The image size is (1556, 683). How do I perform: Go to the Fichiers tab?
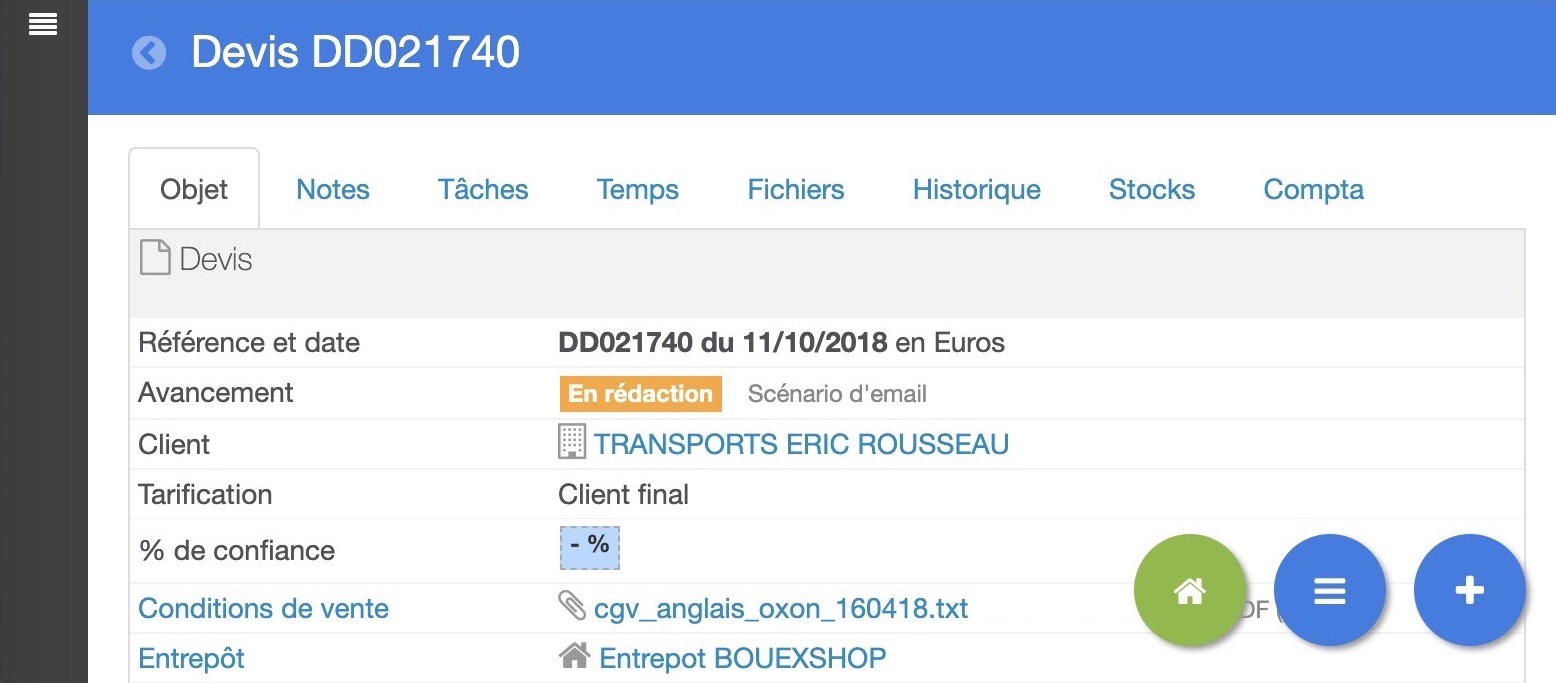pyautogui.click(x=796, y=190)
